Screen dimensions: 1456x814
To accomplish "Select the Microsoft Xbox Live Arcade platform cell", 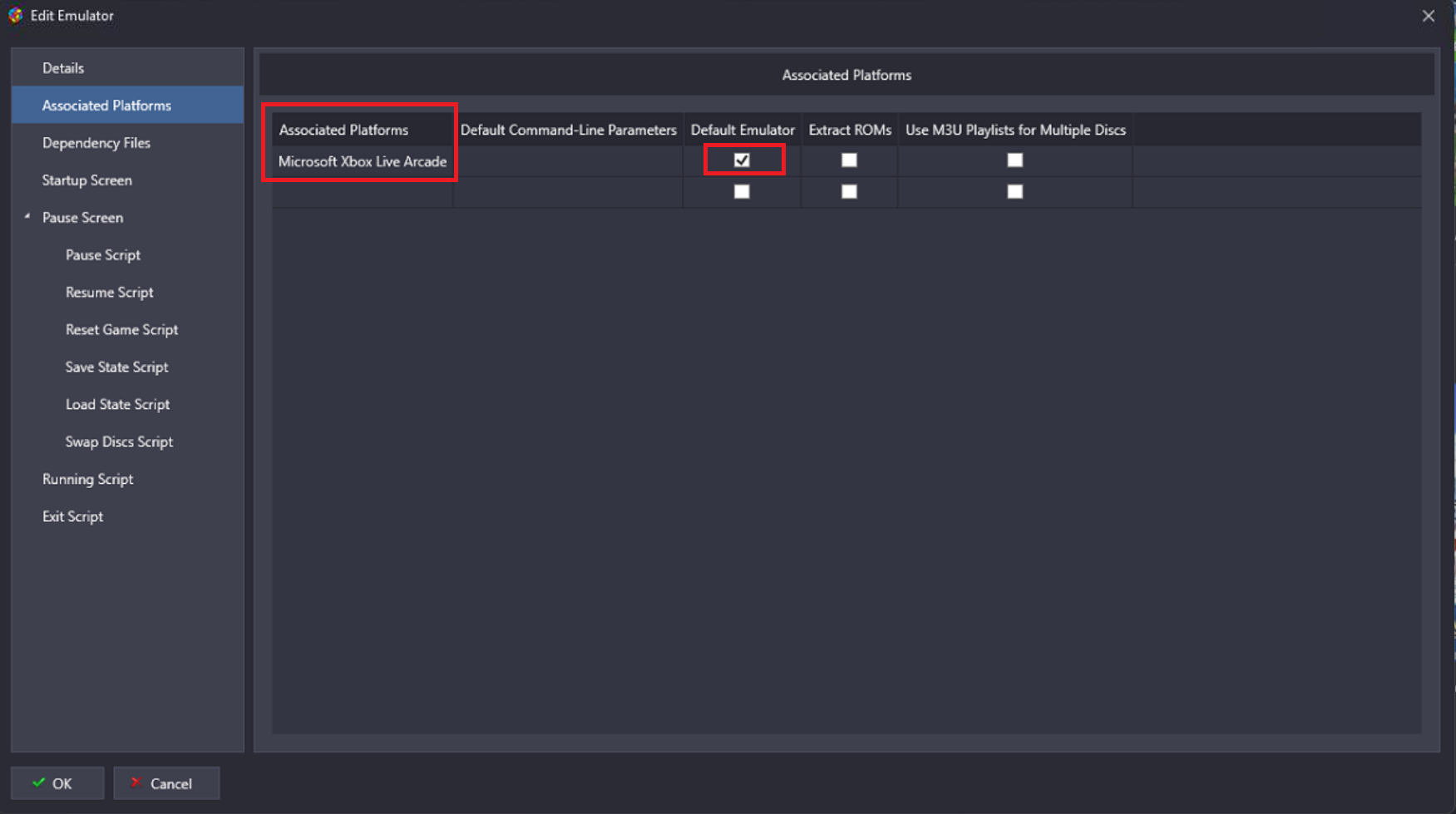I will pyautogui.click(x=363, y=161).
